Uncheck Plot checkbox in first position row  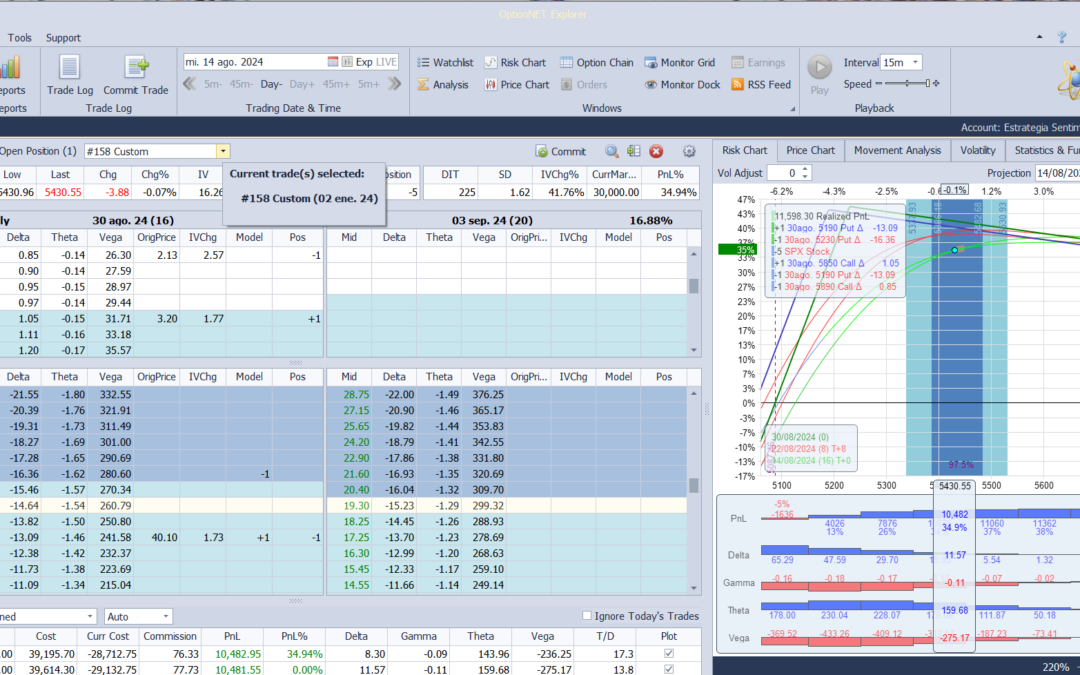pyautogui.click(x=670, y=653)
